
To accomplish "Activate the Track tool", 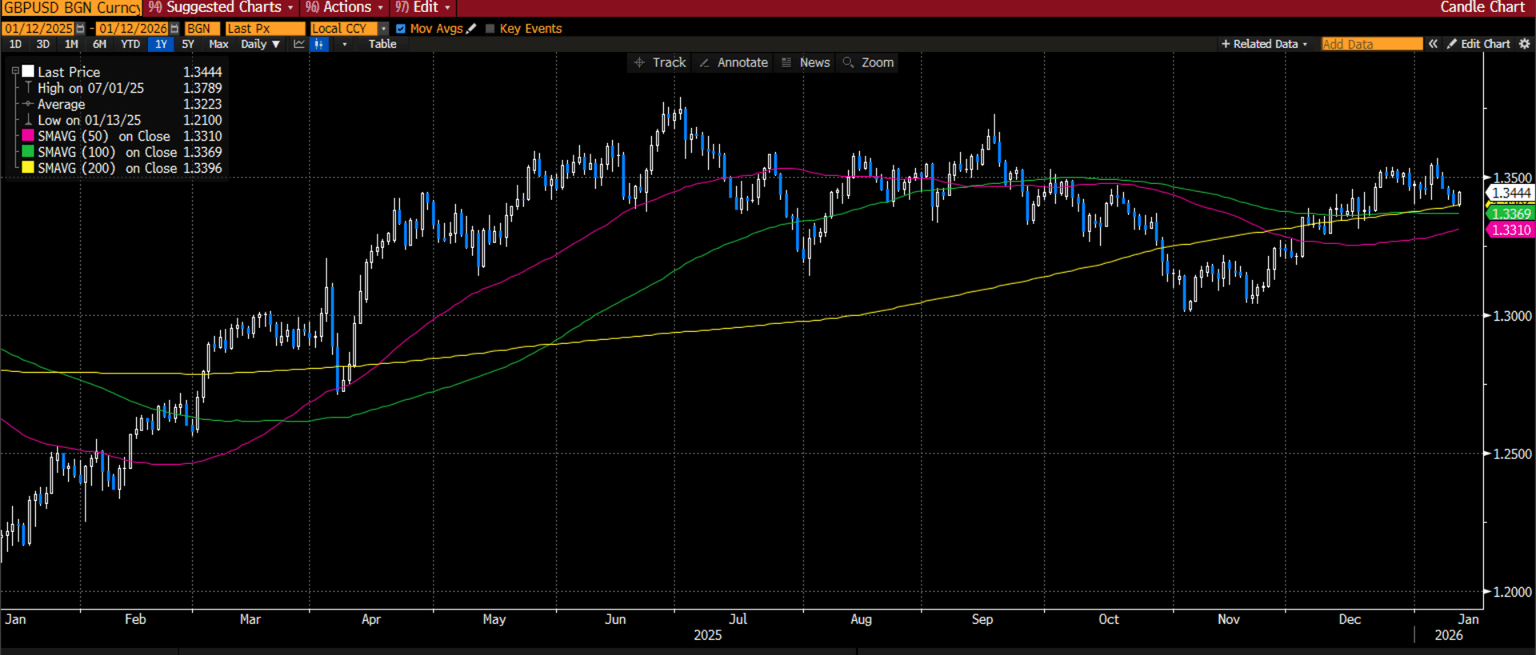I will 659,62.
